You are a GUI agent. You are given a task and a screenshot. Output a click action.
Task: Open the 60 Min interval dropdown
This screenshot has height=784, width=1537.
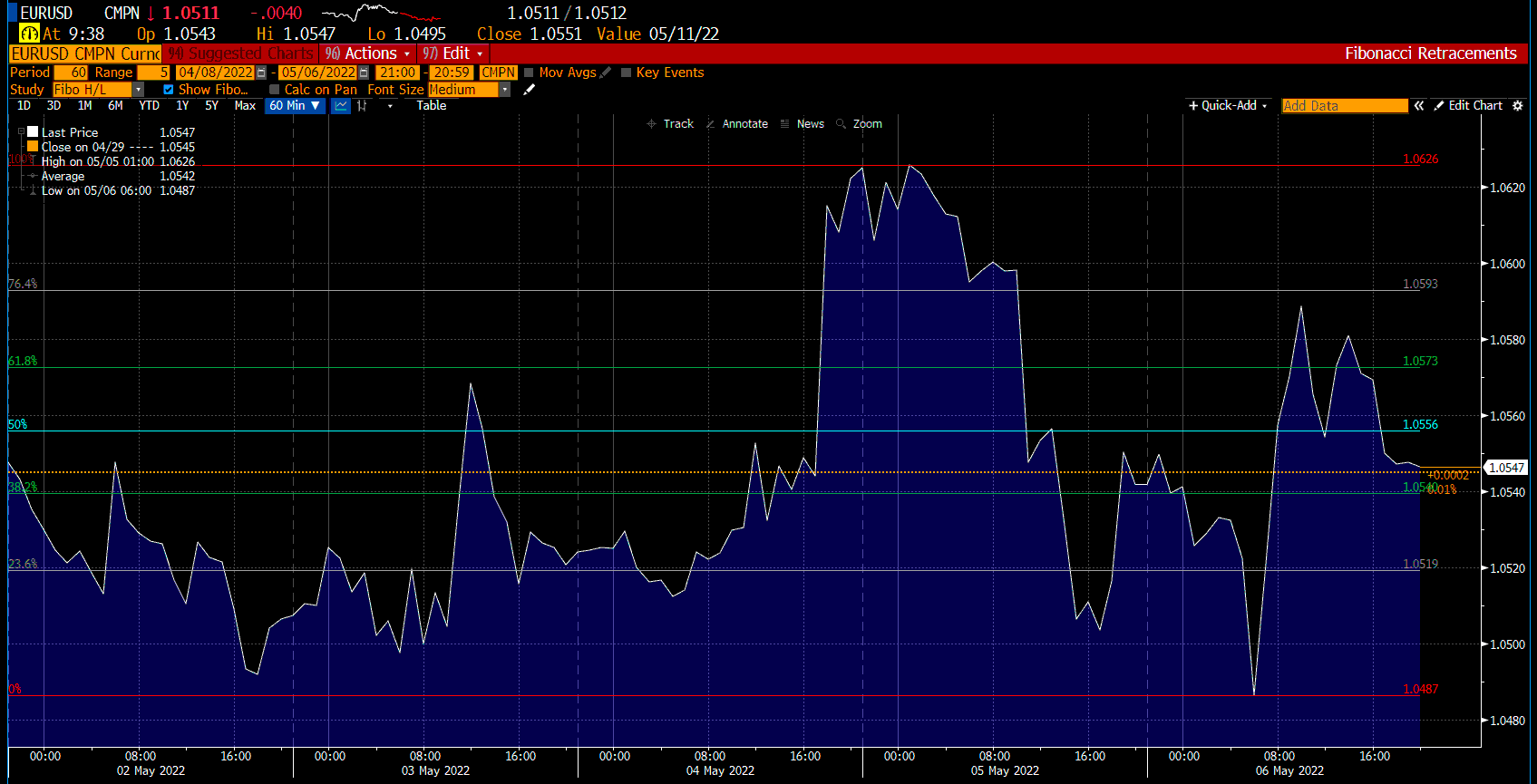click(x=295, y=106)
